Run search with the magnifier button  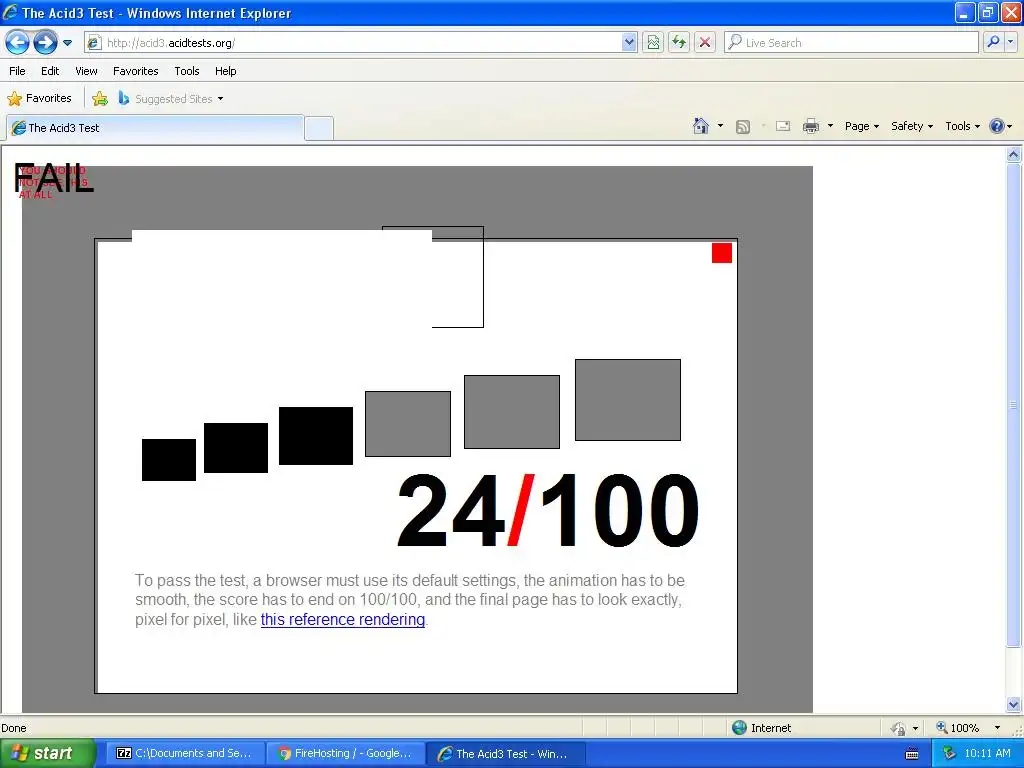click(x=993, y=42)
